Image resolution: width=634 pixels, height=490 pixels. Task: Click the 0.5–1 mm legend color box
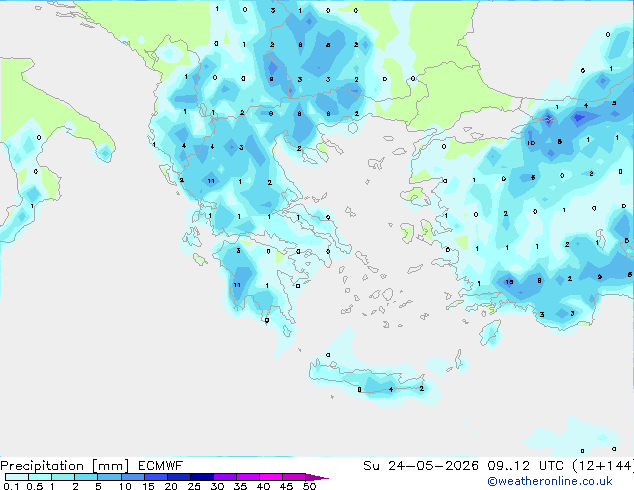pos(40,477)
